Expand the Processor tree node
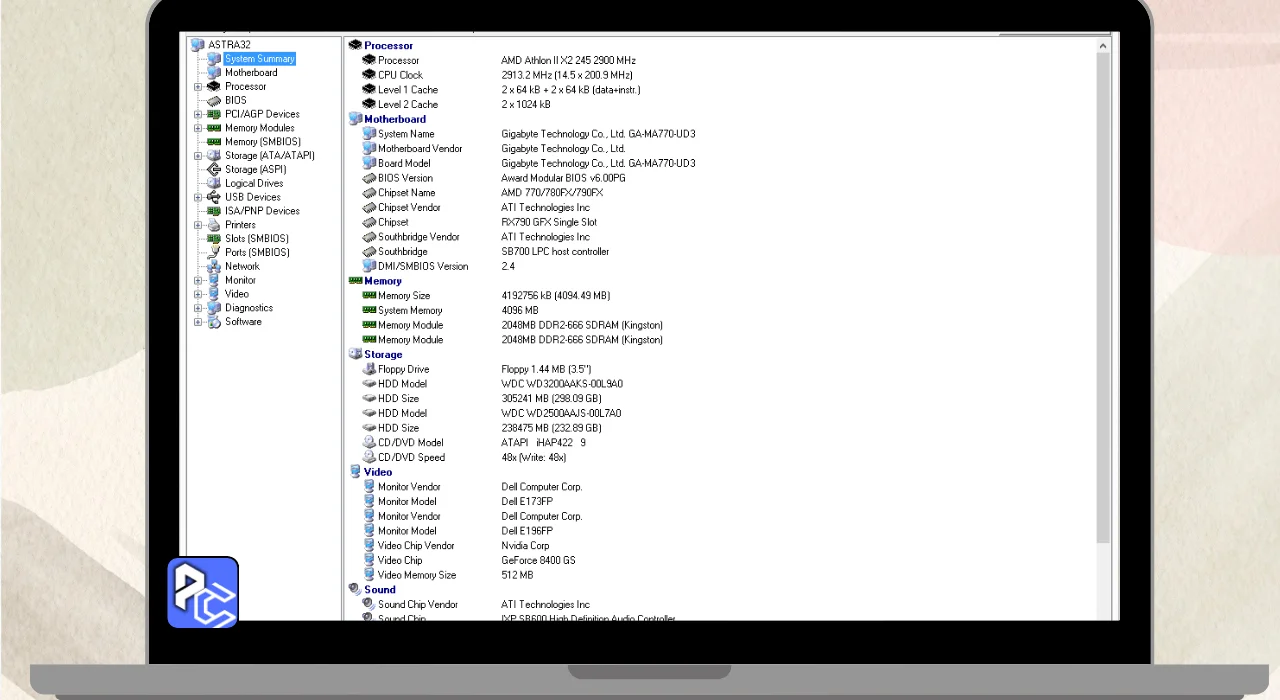This screenshot has height=700, width=1280. pyautogui.click(x=198, y=87)
